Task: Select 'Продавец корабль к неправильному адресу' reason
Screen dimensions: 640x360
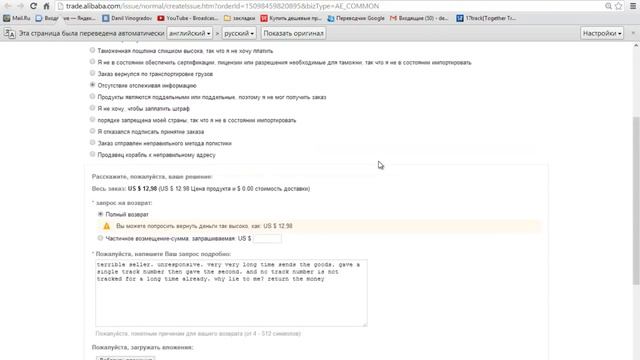Action: point(93,154)
